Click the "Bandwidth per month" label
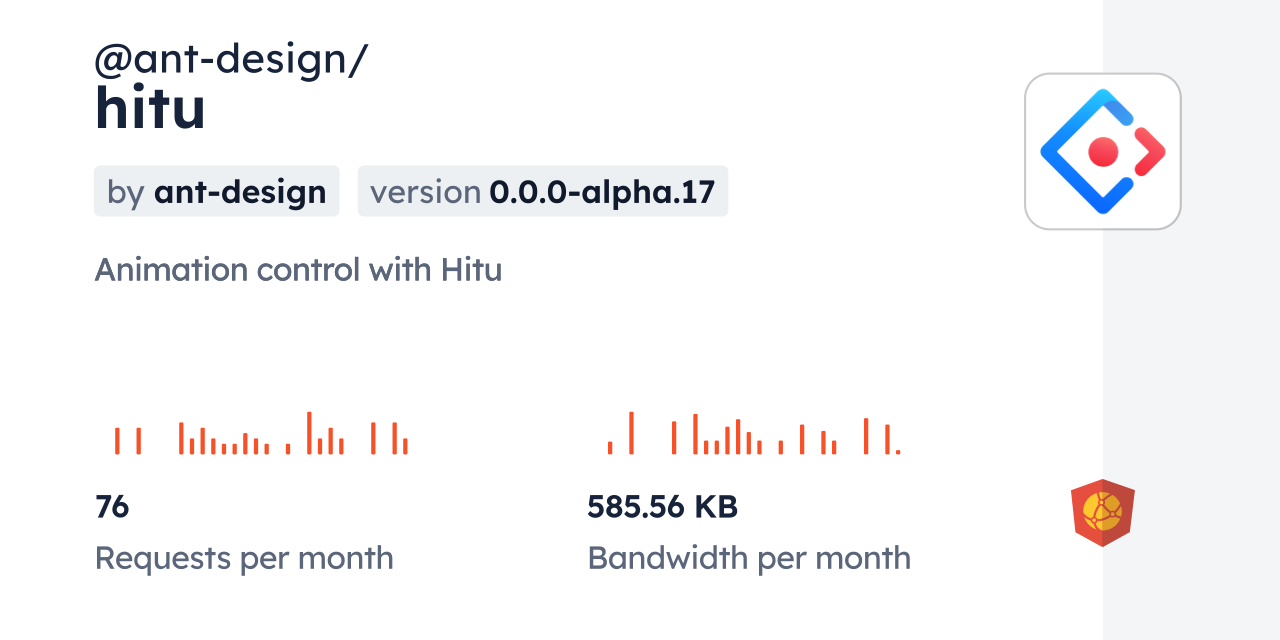 tap(749, 558)
